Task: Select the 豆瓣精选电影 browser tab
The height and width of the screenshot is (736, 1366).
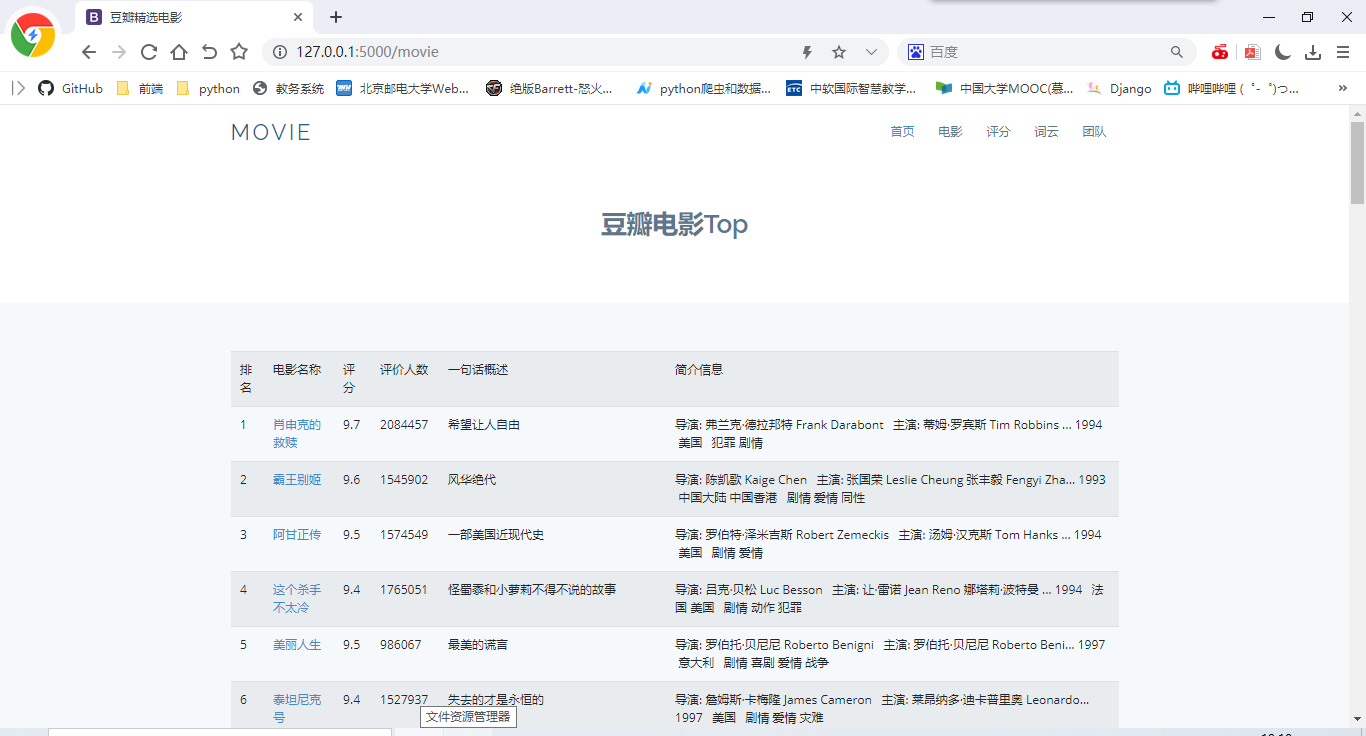Action: click(195, 17)
